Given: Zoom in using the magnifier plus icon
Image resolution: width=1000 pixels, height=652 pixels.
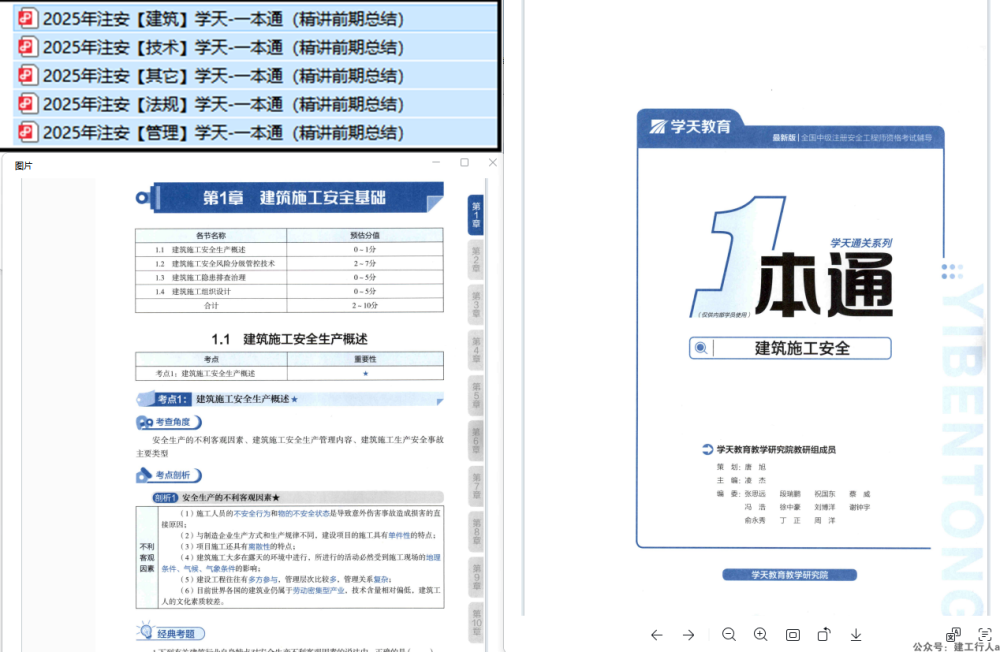Looking at the screenshot, I should coord(761,634).
